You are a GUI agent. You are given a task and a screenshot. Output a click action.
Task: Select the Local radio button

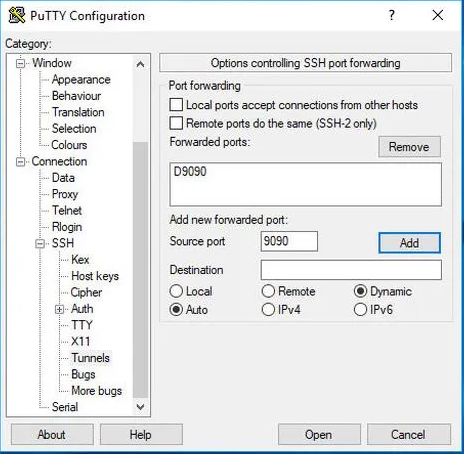point(176,291)
